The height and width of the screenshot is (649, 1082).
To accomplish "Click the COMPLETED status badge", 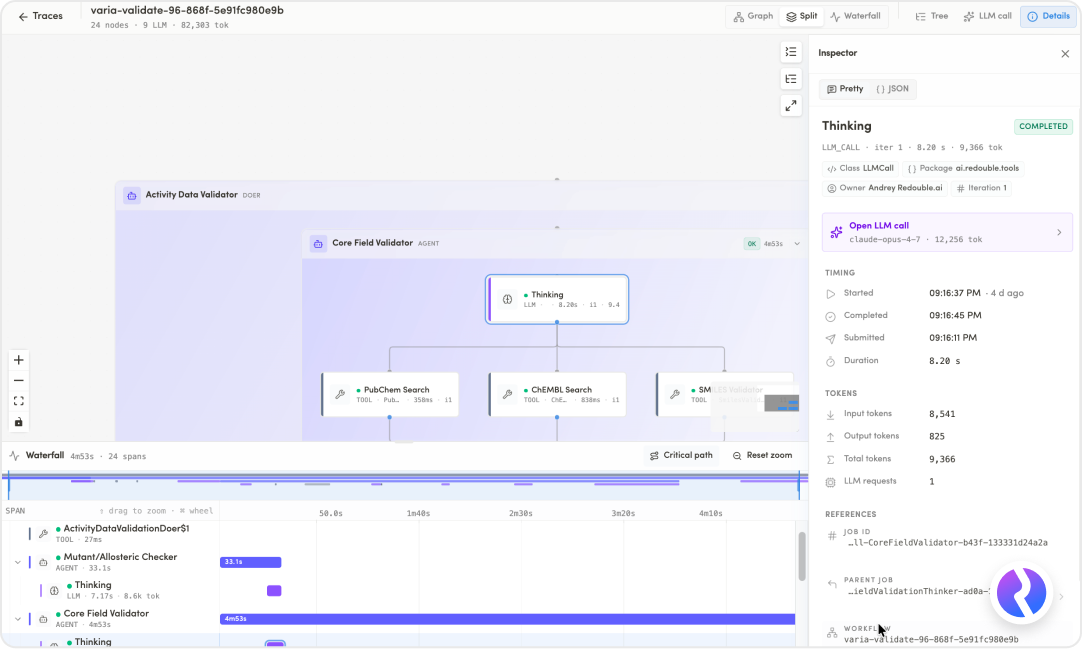I will 1043,126.
